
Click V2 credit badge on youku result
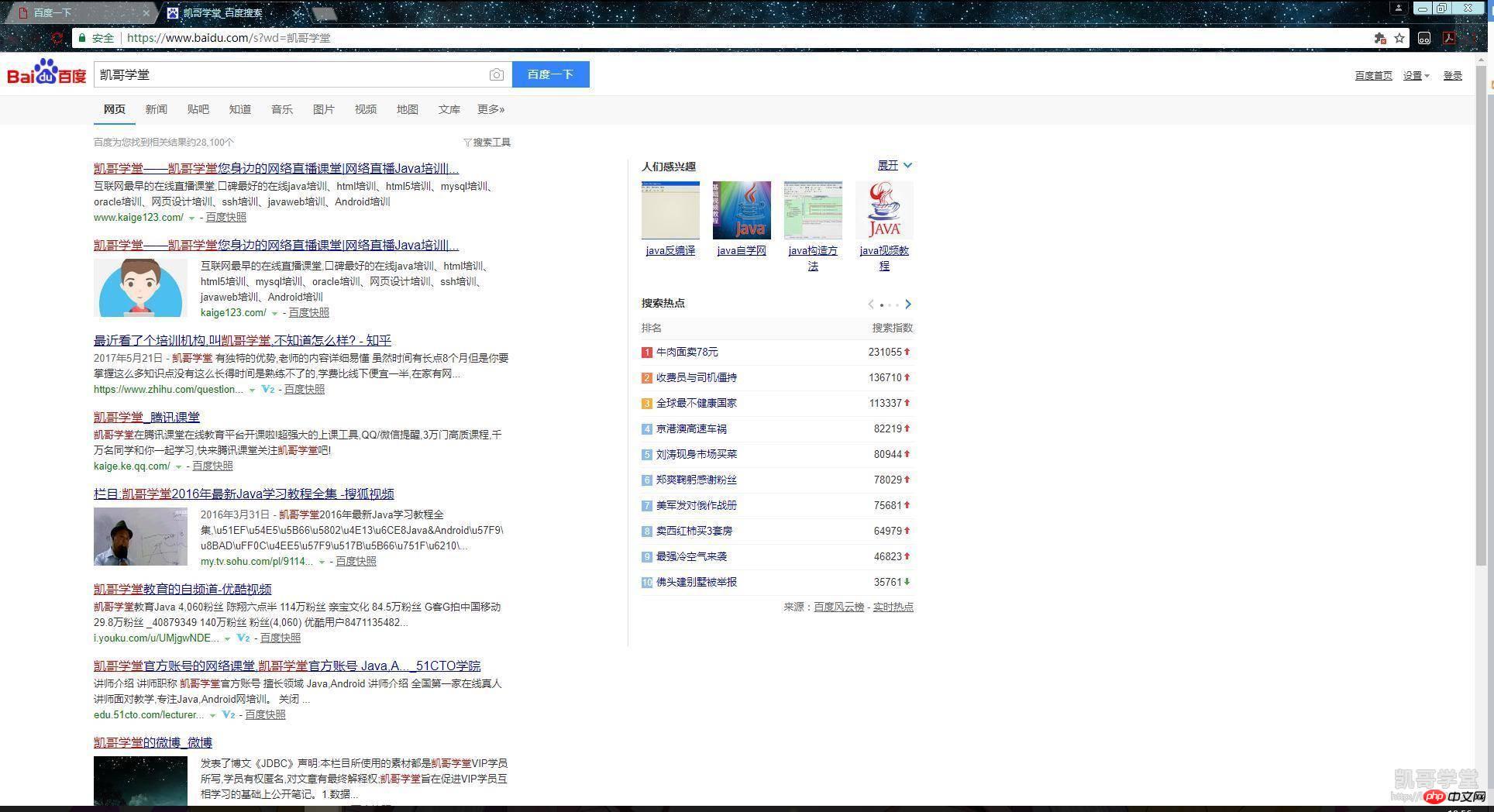[x=243, y=638]
